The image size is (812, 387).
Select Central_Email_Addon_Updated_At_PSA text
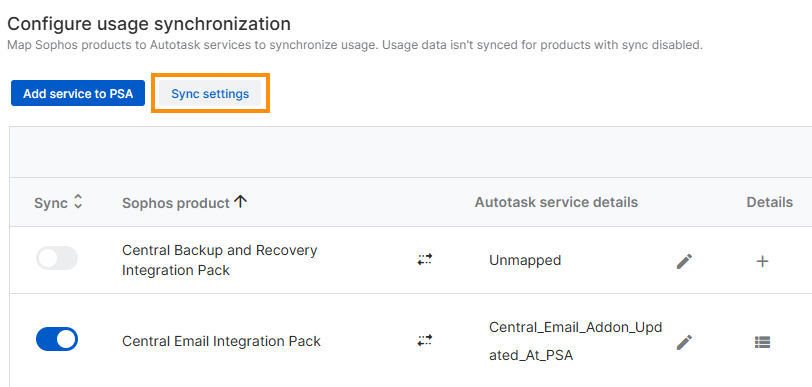coord(575,341)
